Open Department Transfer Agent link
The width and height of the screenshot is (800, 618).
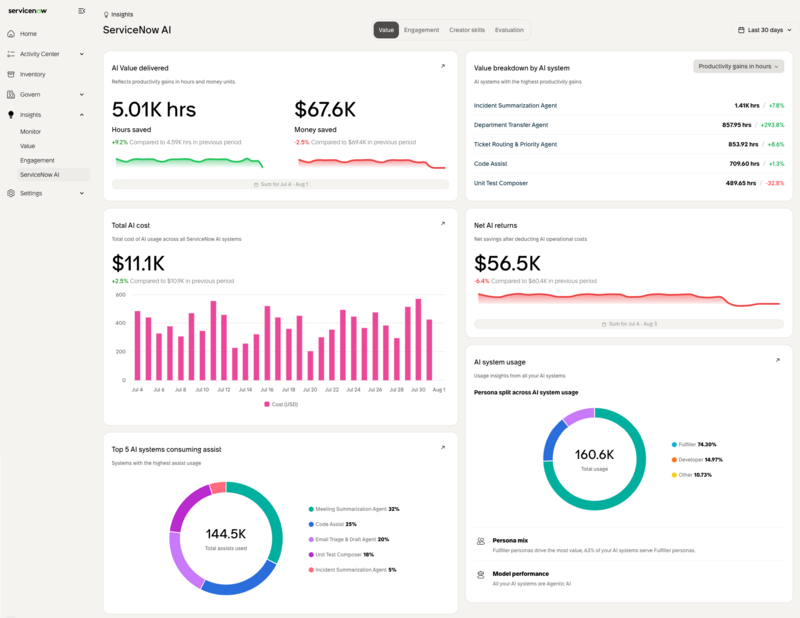511,125
